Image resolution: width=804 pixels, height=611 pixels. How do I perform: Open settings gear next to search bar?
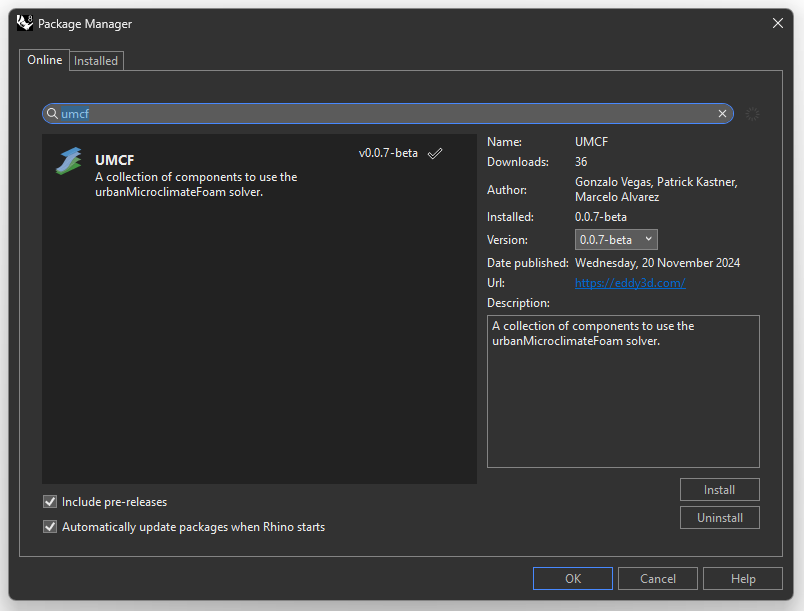click(752, 114)
